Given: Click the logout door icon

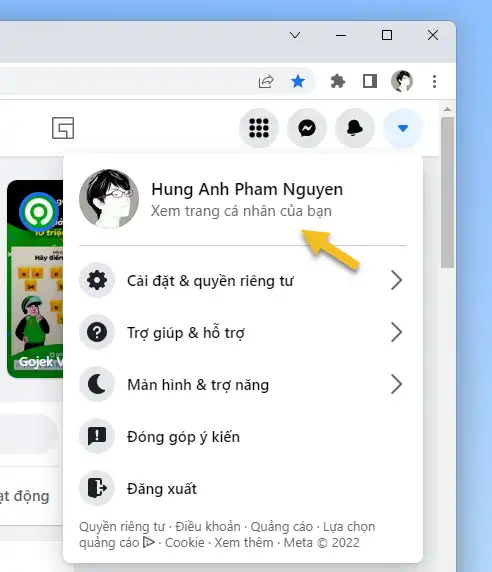Looking at the screenshot, I should (97, 488).
